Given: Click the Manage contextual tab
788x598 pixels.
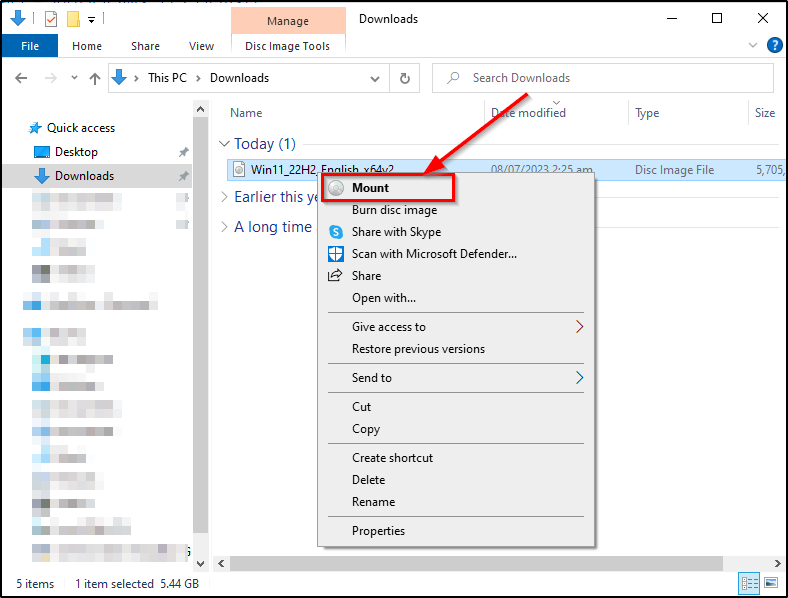Looking at the screenshot, I should pos(288,21).
